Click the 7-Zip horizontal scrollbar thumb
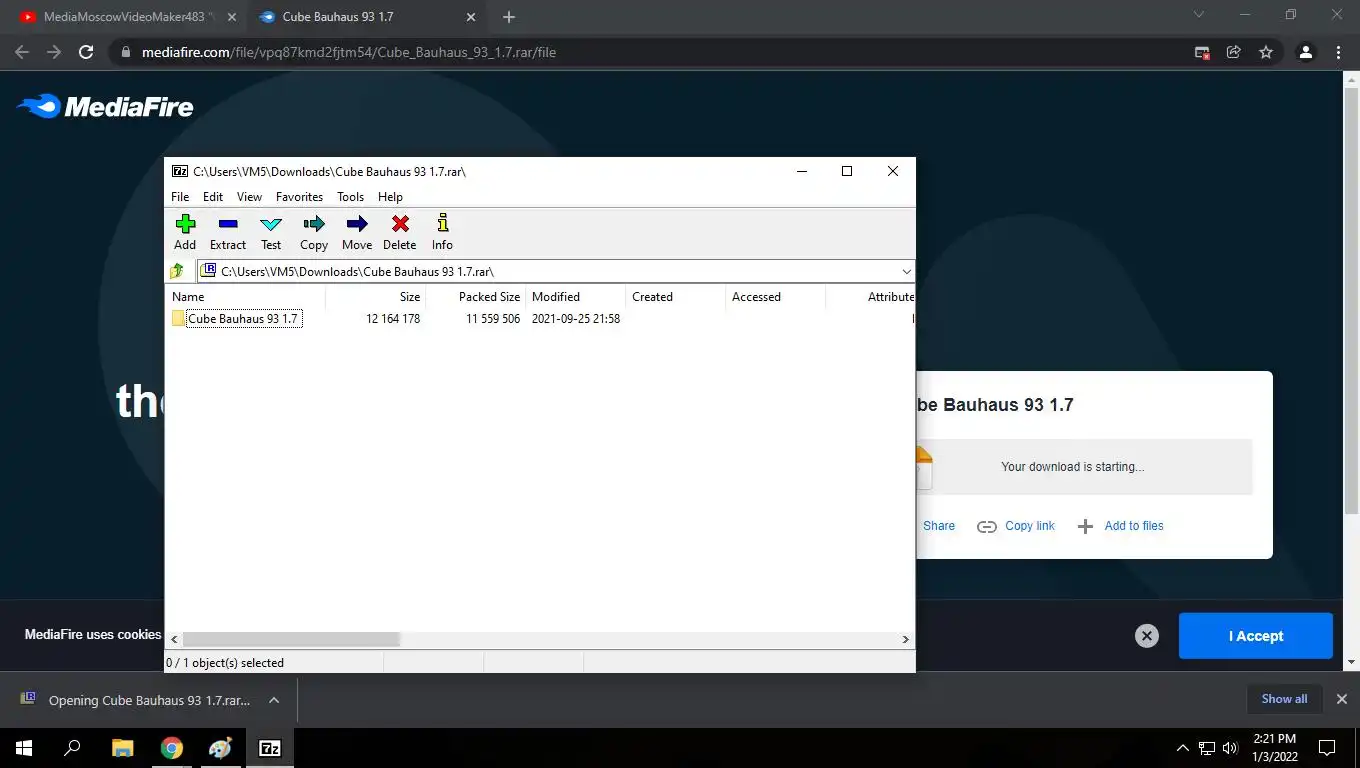This screenshot has height=768, width=1360. [x=291, y=639]
